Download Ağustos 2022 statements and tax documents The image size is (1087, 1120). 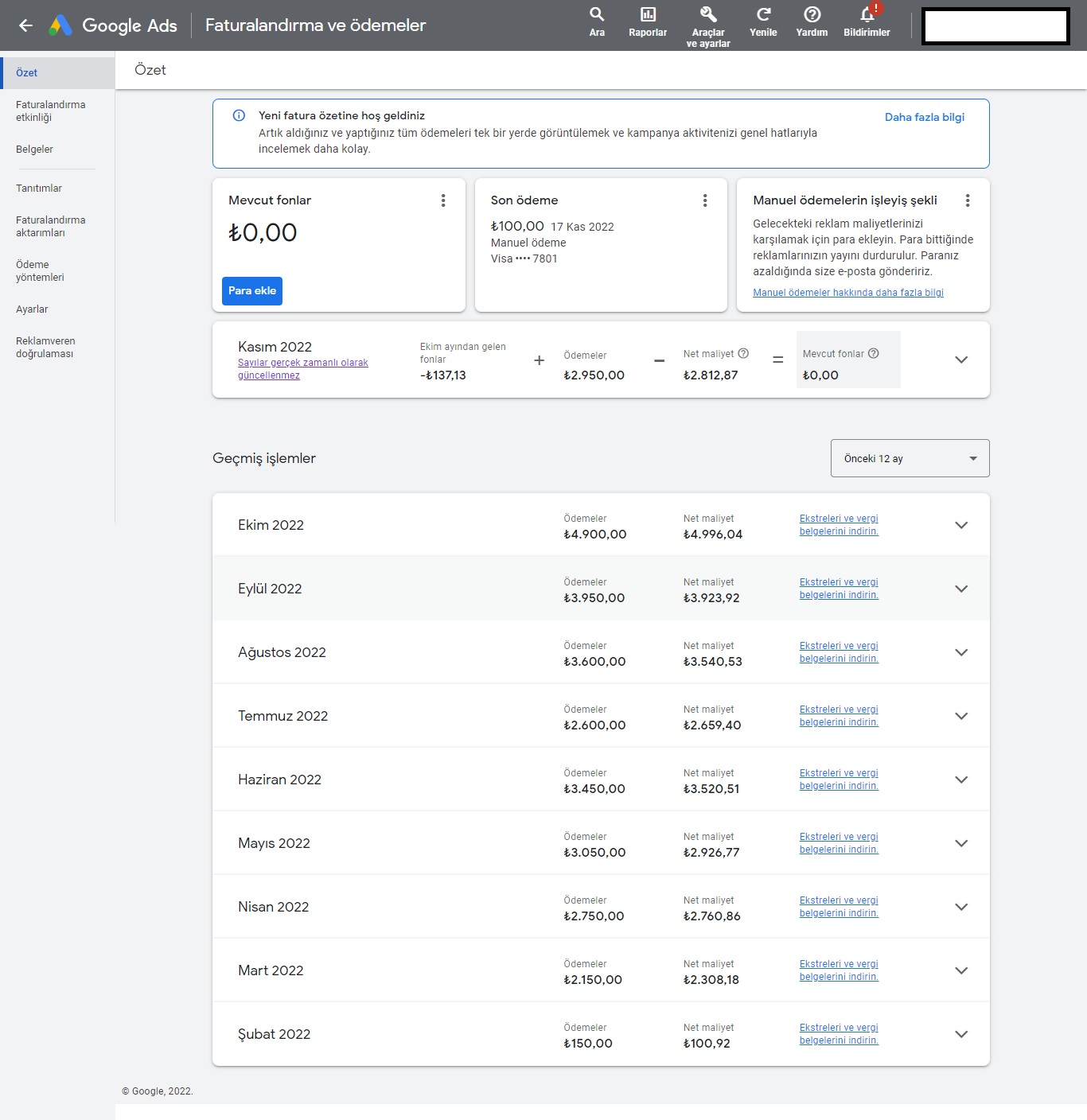pos(839,652)
